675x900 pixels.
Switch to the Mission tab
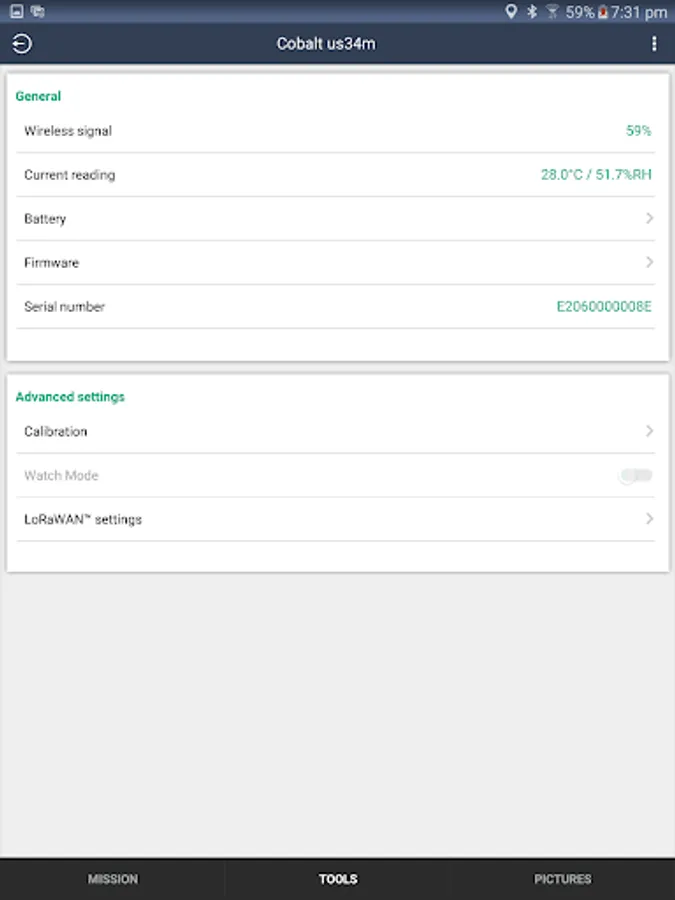[x=113, y=879]
